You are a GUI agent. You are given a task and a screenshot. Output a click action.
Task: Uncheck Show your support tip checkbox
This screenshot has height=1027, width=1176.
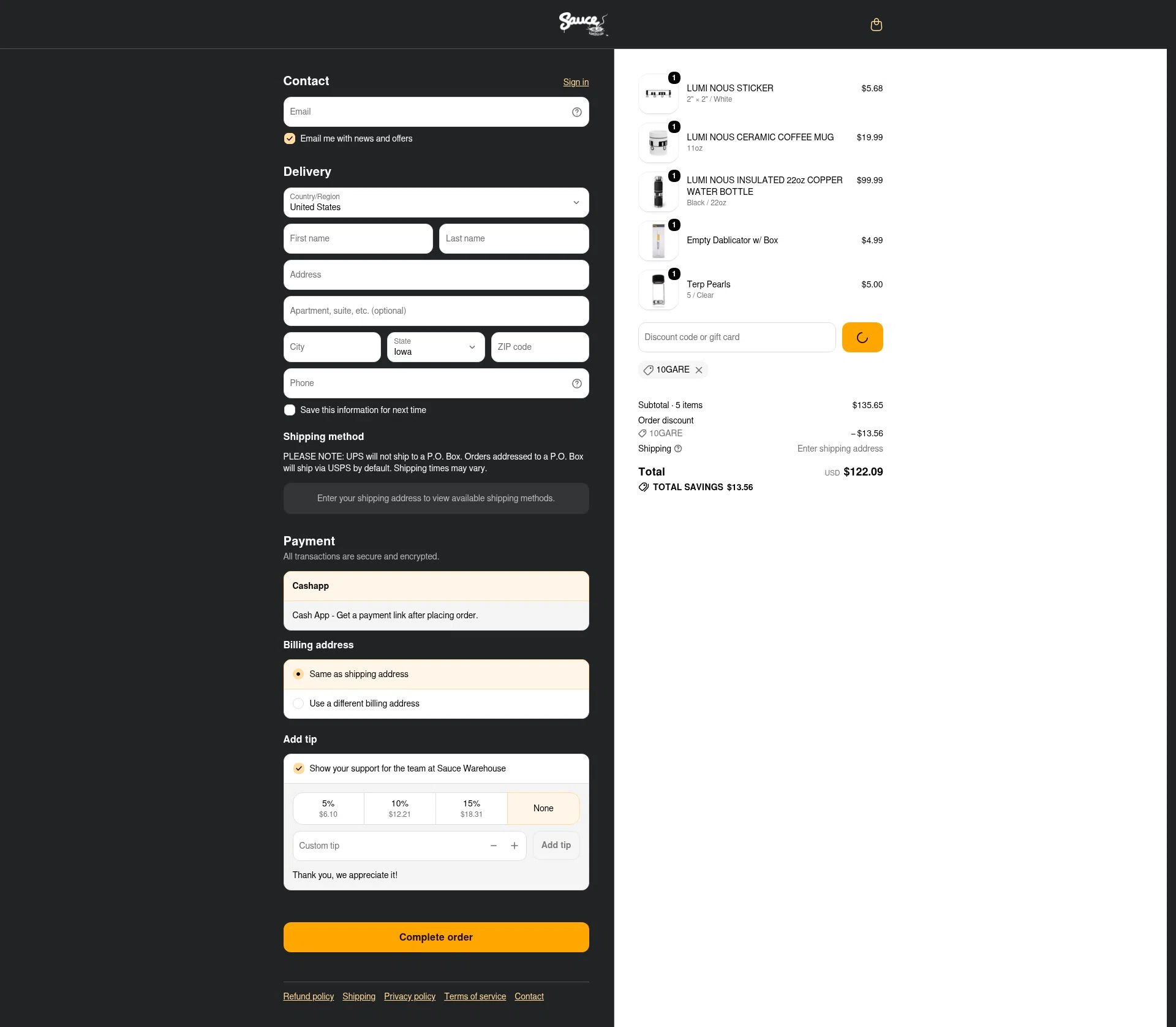point(299,768)
